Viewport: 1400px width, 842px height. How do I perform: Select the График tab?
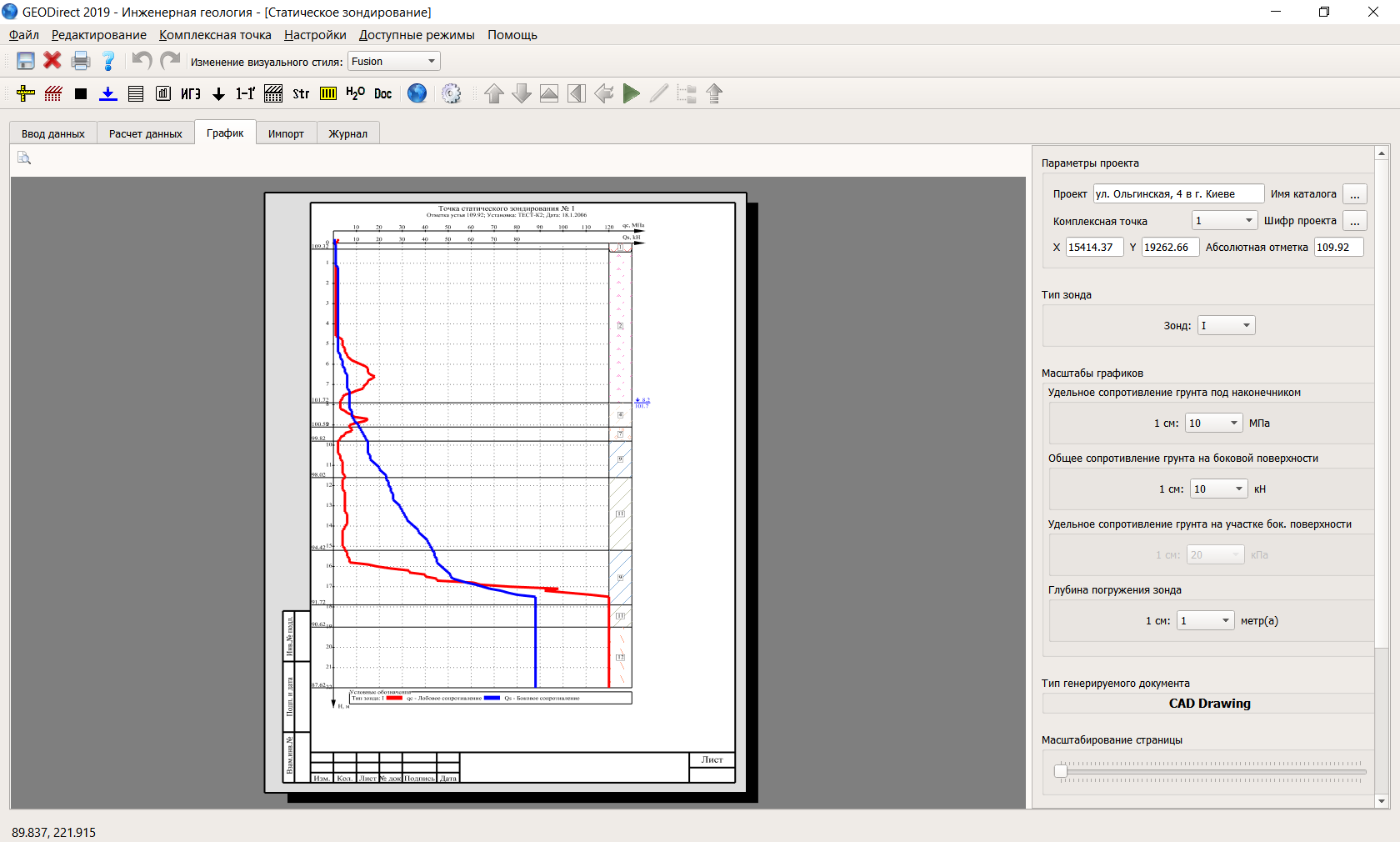(x=225, y=133)
